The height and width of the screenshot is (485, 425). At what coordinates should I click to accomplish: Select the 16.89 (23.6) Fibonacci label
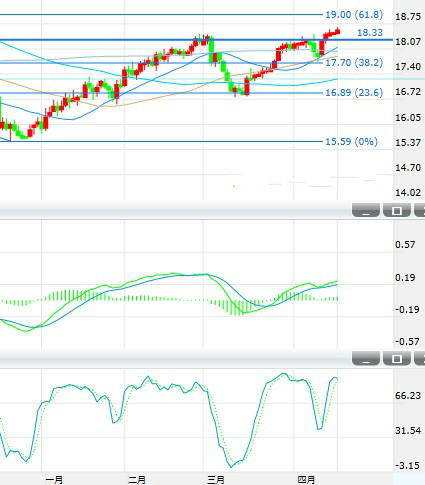pyautogui.click(x=354, y=92)
